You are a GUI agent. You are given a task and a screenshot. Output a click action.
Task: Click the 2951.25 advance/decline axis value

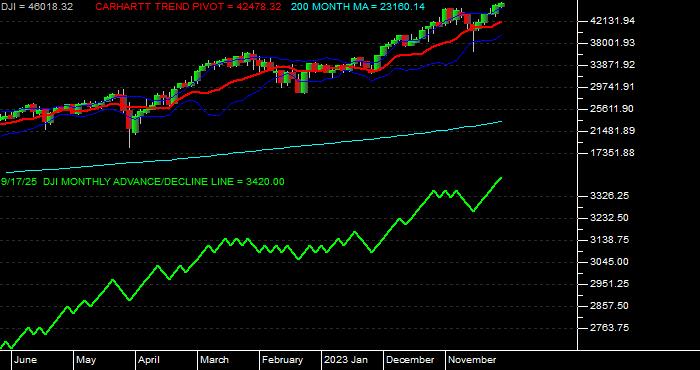(611, 284)
